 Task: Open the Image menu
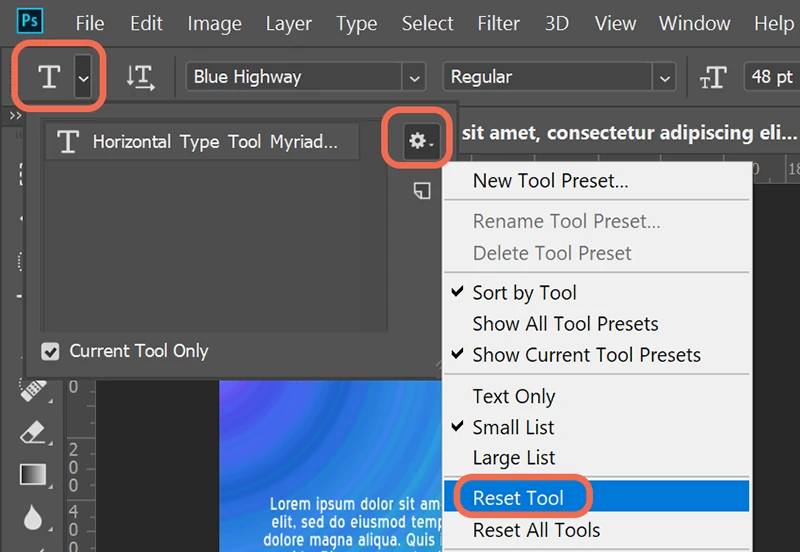[x=214, y=24]
